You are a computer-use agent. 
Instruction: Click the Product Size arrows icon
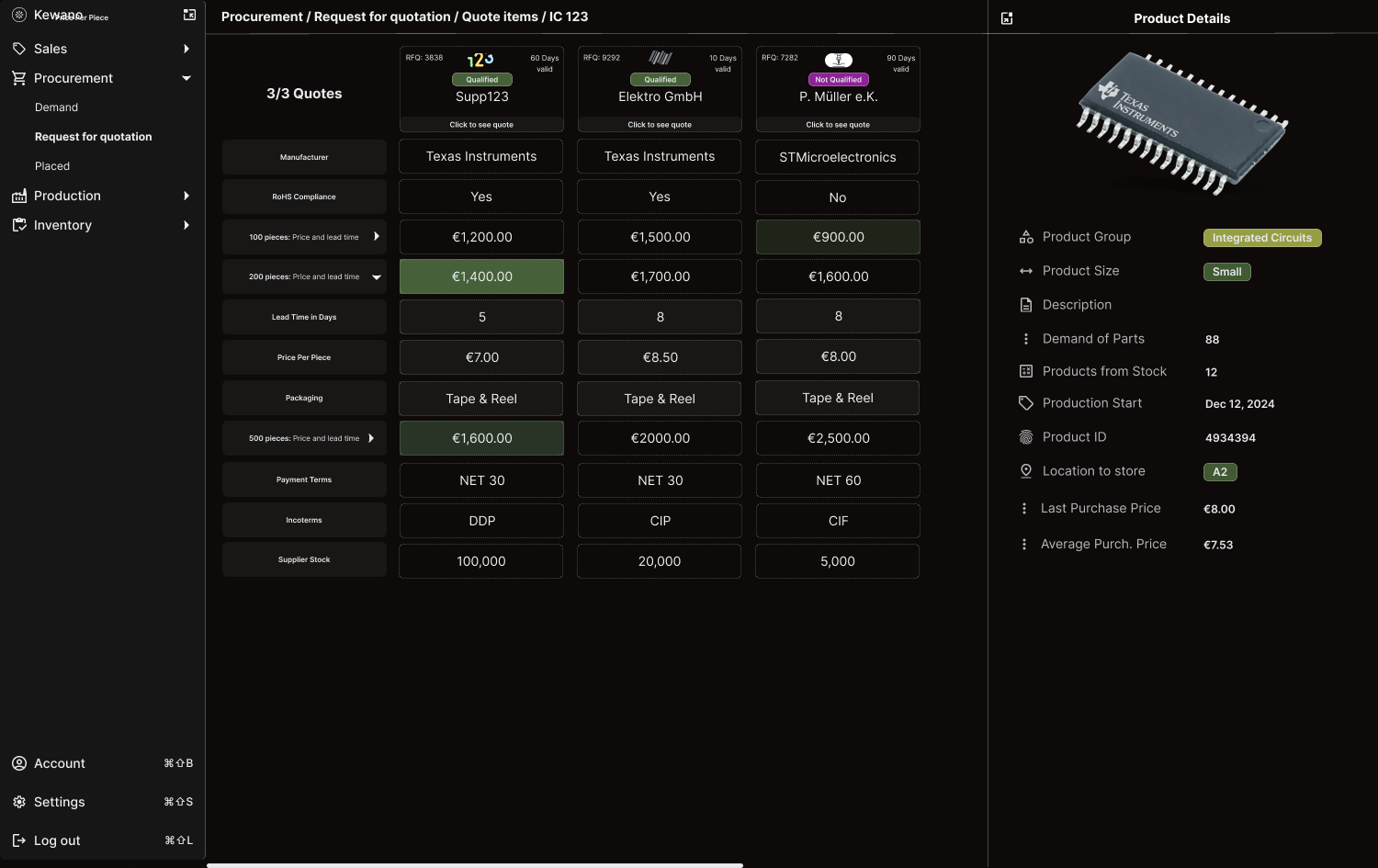point(1026,271)
